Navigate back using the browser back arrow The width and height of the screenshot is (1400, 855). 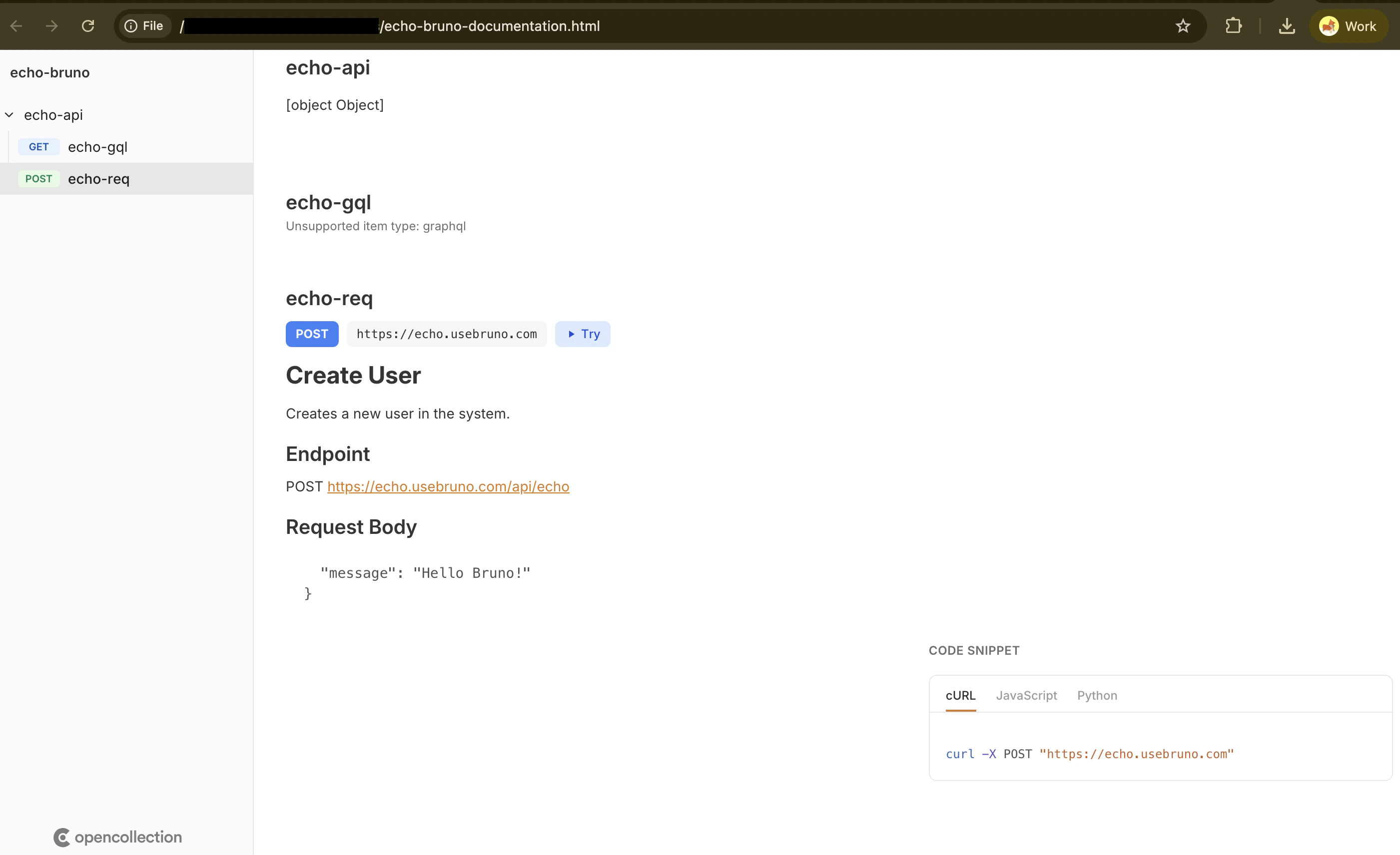(x=16, y=25)
